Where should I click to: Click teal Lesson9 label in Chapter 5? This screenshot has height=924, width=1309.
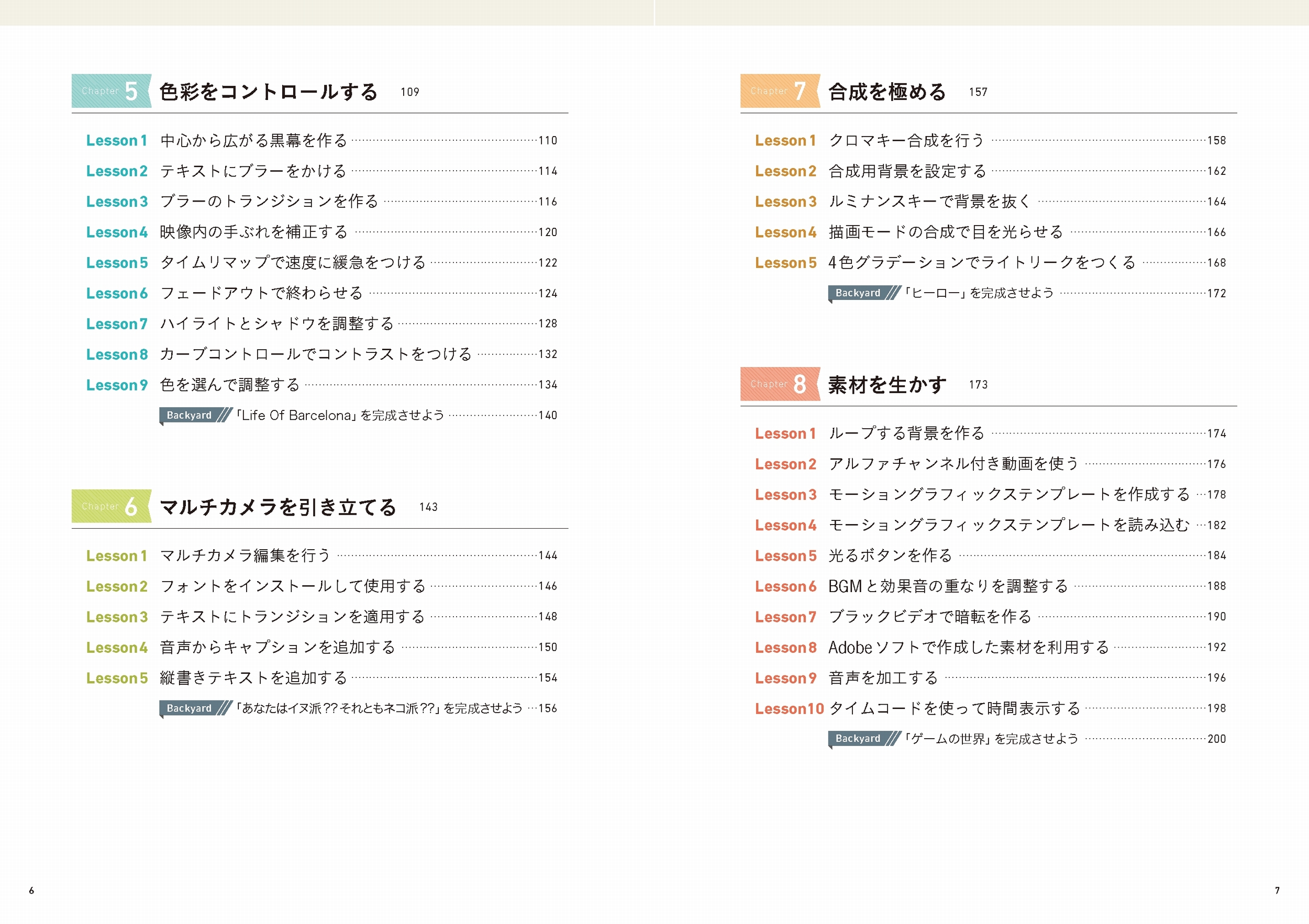pos(117,385)
